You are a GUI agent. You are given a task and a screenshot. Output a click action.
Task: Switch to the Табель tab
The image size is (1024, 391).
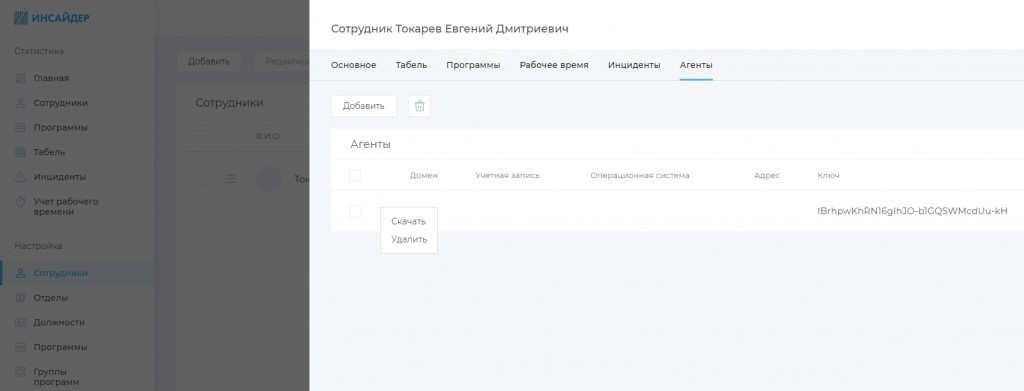(x=411, y=65)
